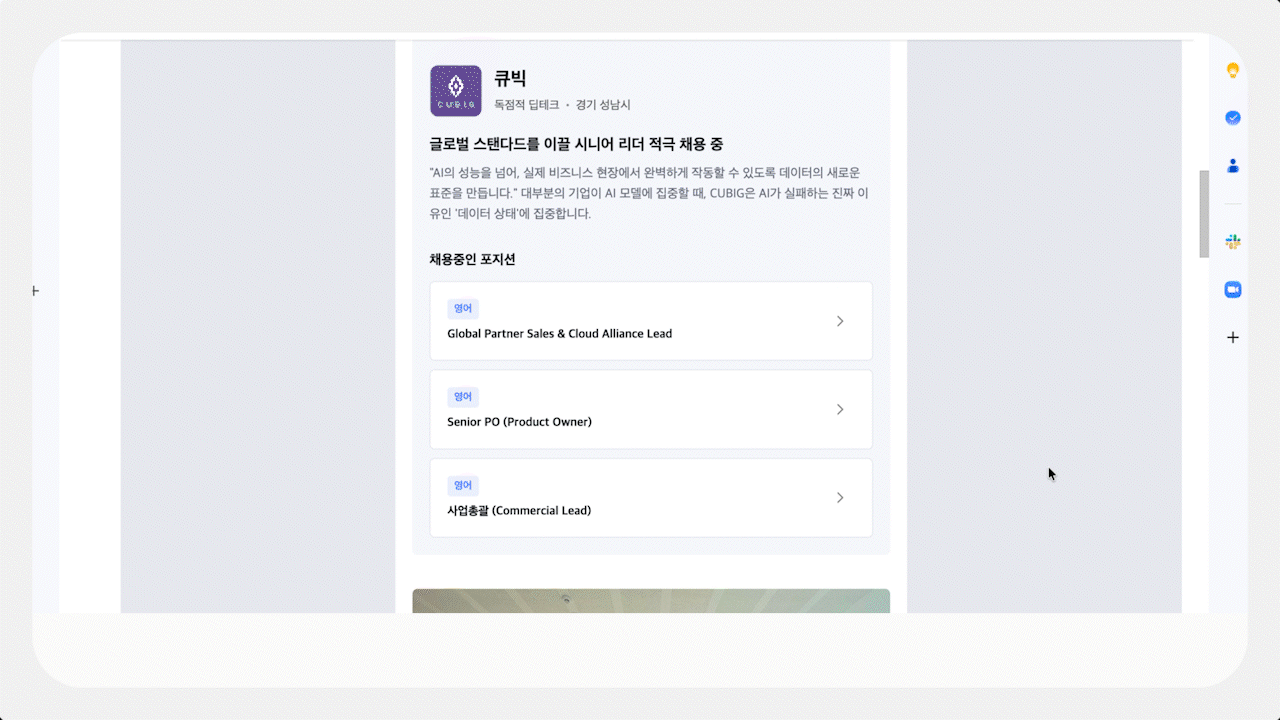Screen dimensions: 1280x720
Task: Open Google Tasks checkmark icon
Action: [x=1233, y=118]
